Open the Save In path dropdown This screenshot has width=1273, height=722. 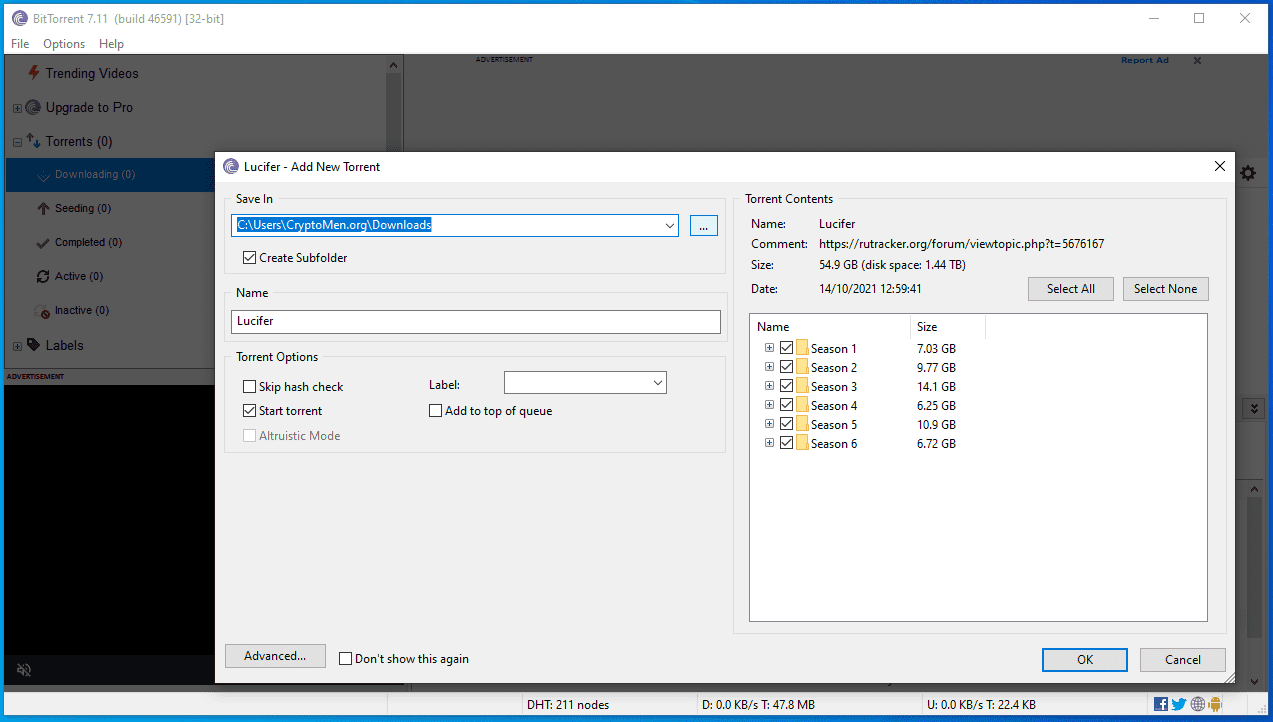point(669,225)
